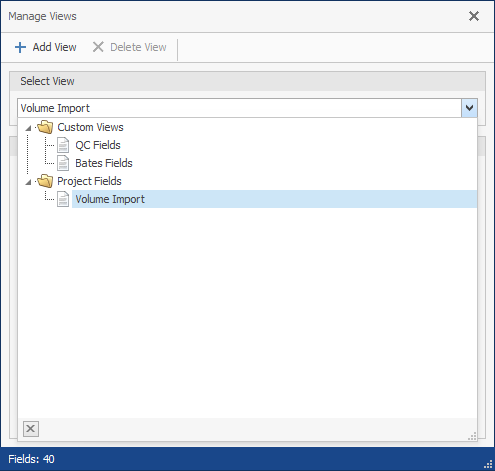Viewport: 495px width, 471px height.
Task: Click the Add View label text
Action: (x=54, y=47)
